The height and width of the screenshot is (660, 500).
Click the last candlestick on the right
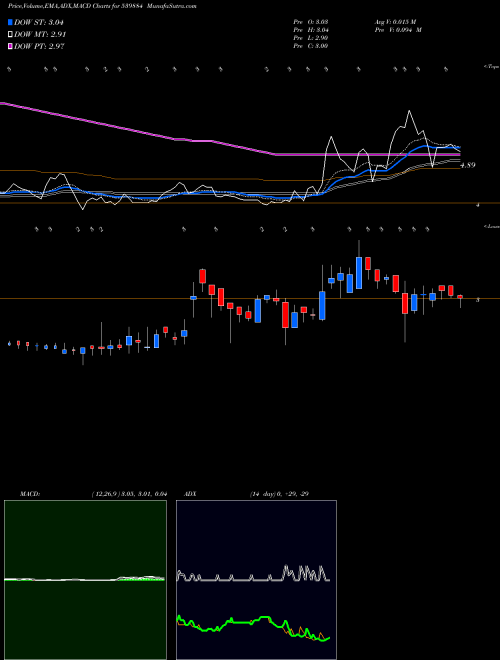tap(460, 297)
